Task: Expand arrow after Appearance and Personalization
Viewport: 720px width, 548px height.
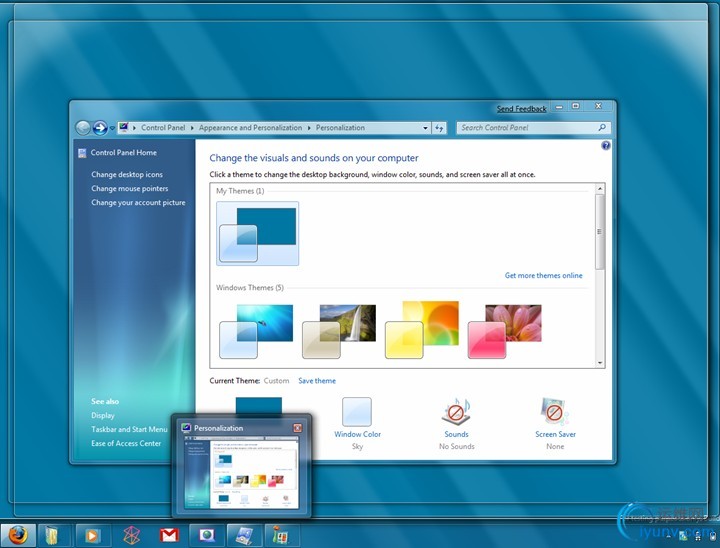Action: coord(309,128)
